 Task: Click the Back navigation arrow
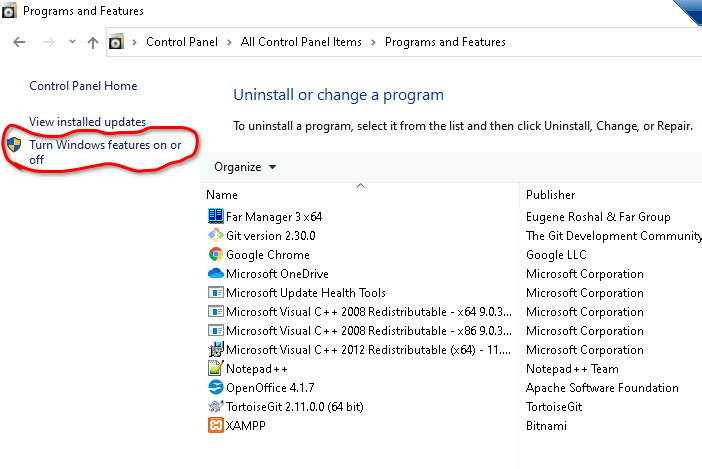[x=19, y=43]
